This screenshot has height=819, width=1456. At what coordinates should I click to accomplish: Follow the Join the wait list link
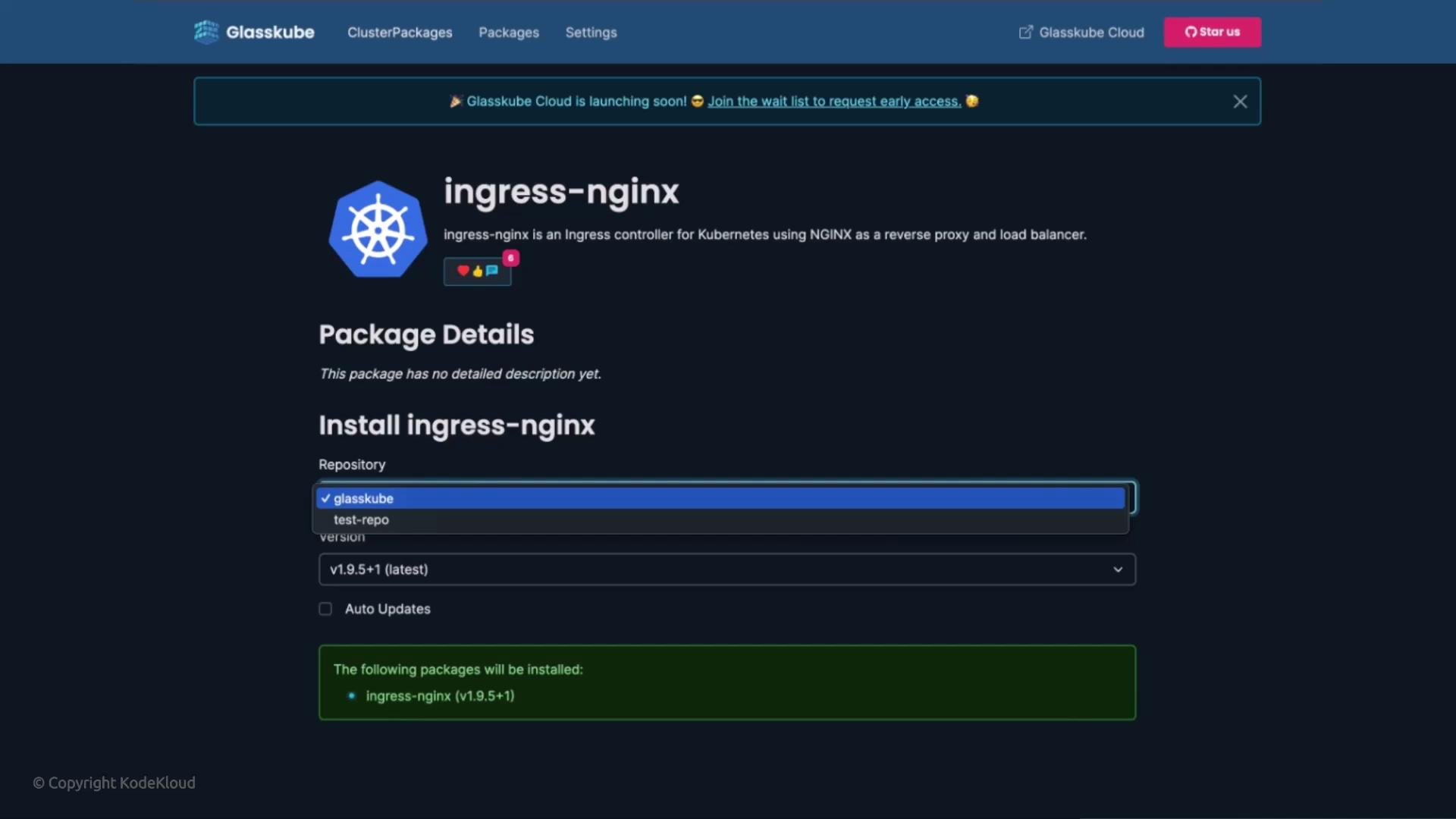(834, 102)
